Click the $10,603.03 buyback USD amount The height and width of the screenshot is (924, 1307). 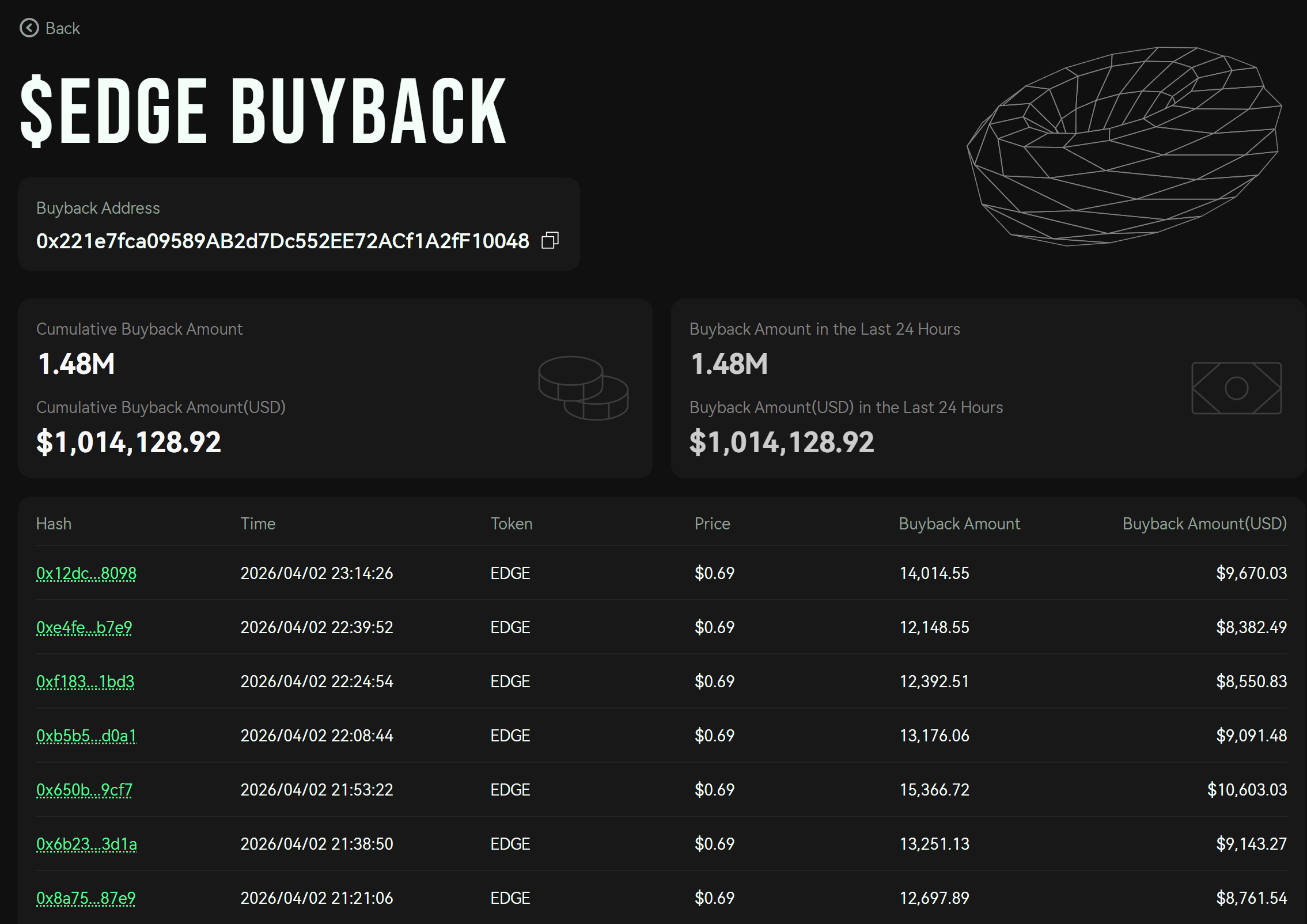pos(1247,790)
